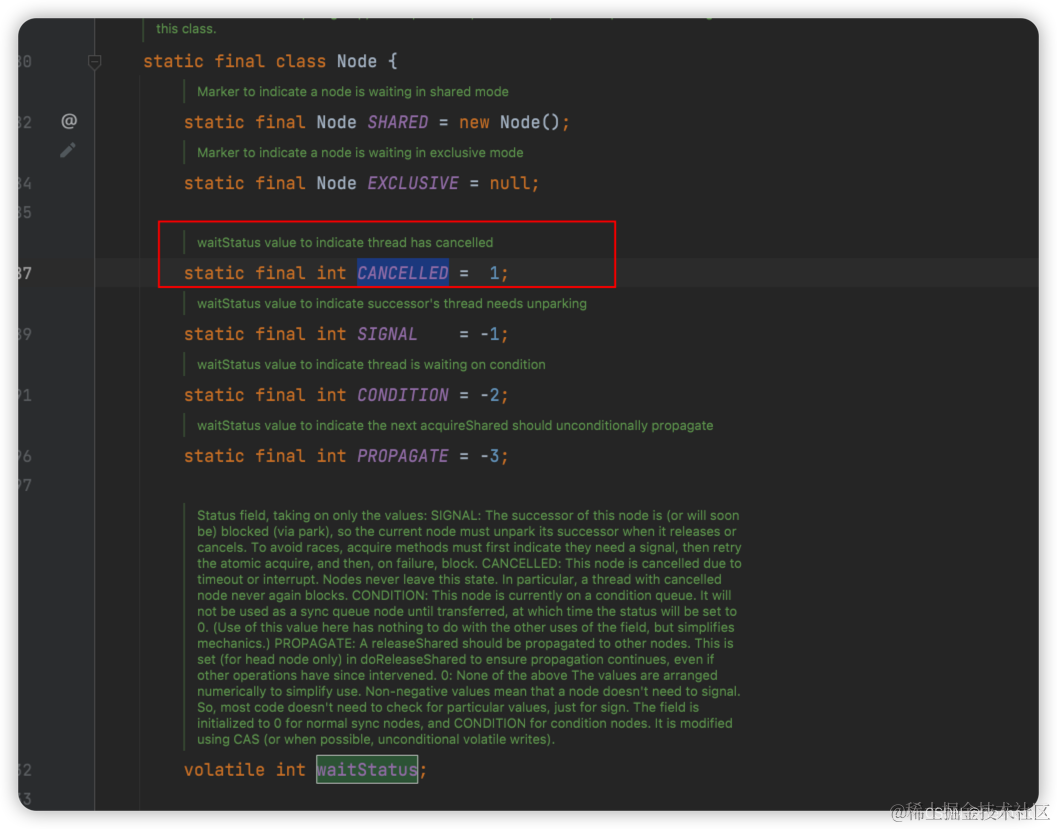Click comment about successor's thread needs unparking
The width and height of the screenshot is (1057, 829).
click(392, 304)
